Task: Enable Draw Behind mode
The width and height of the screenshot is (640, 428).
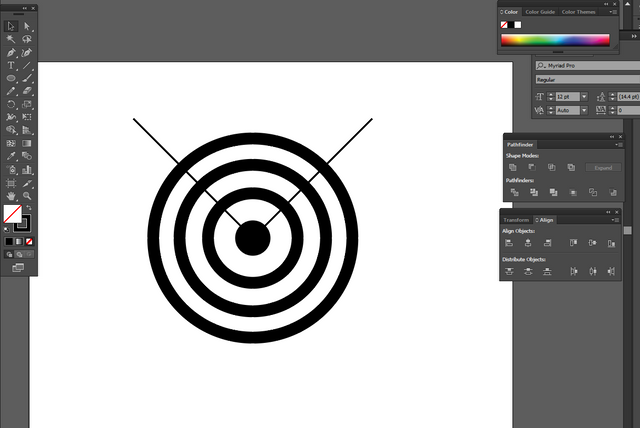Action: (19, 255)
